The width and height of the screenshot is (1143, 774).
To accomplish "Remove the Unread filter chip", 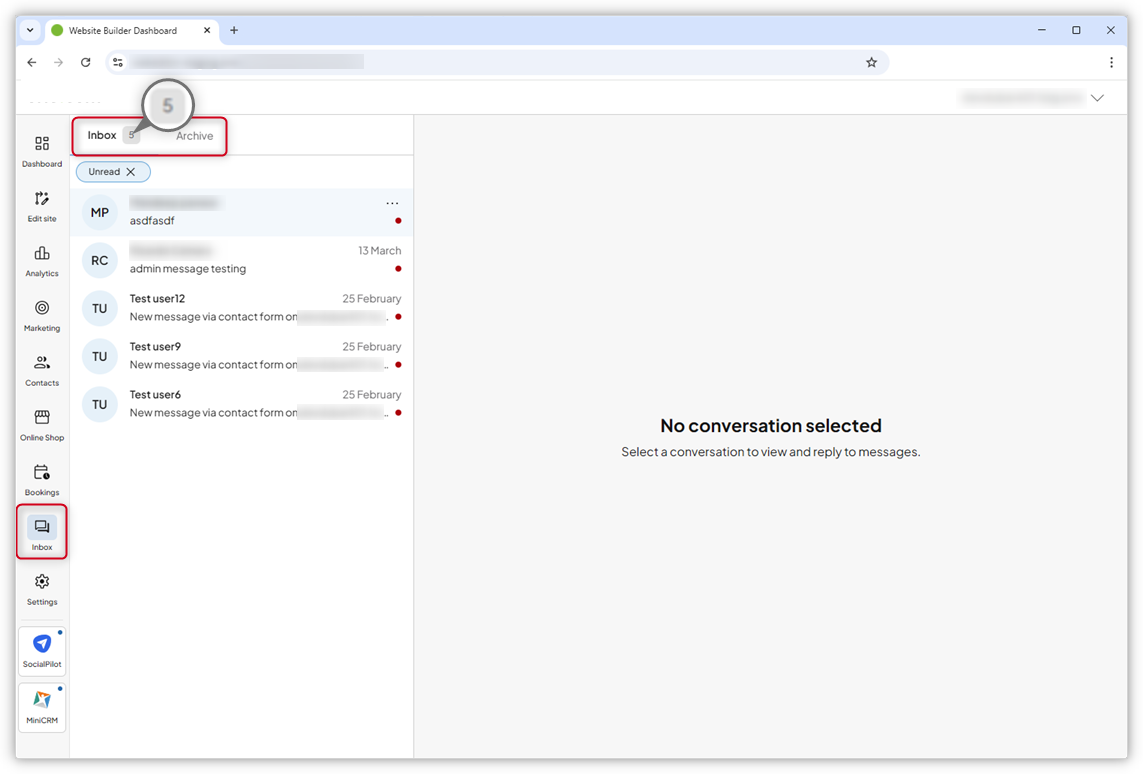I will pos(130,171).
